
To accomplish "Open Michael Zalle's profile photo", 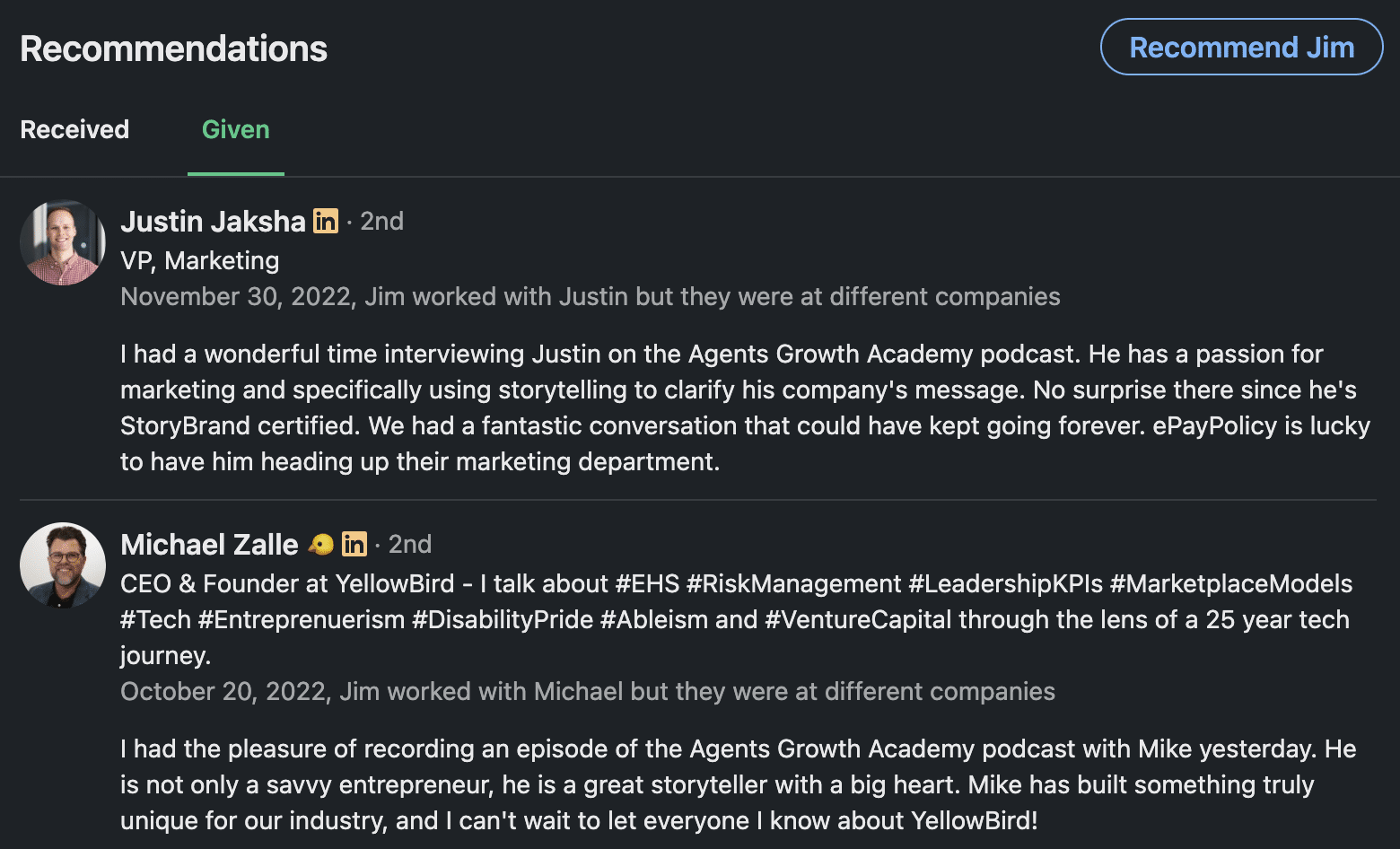I will coord(62,565).
